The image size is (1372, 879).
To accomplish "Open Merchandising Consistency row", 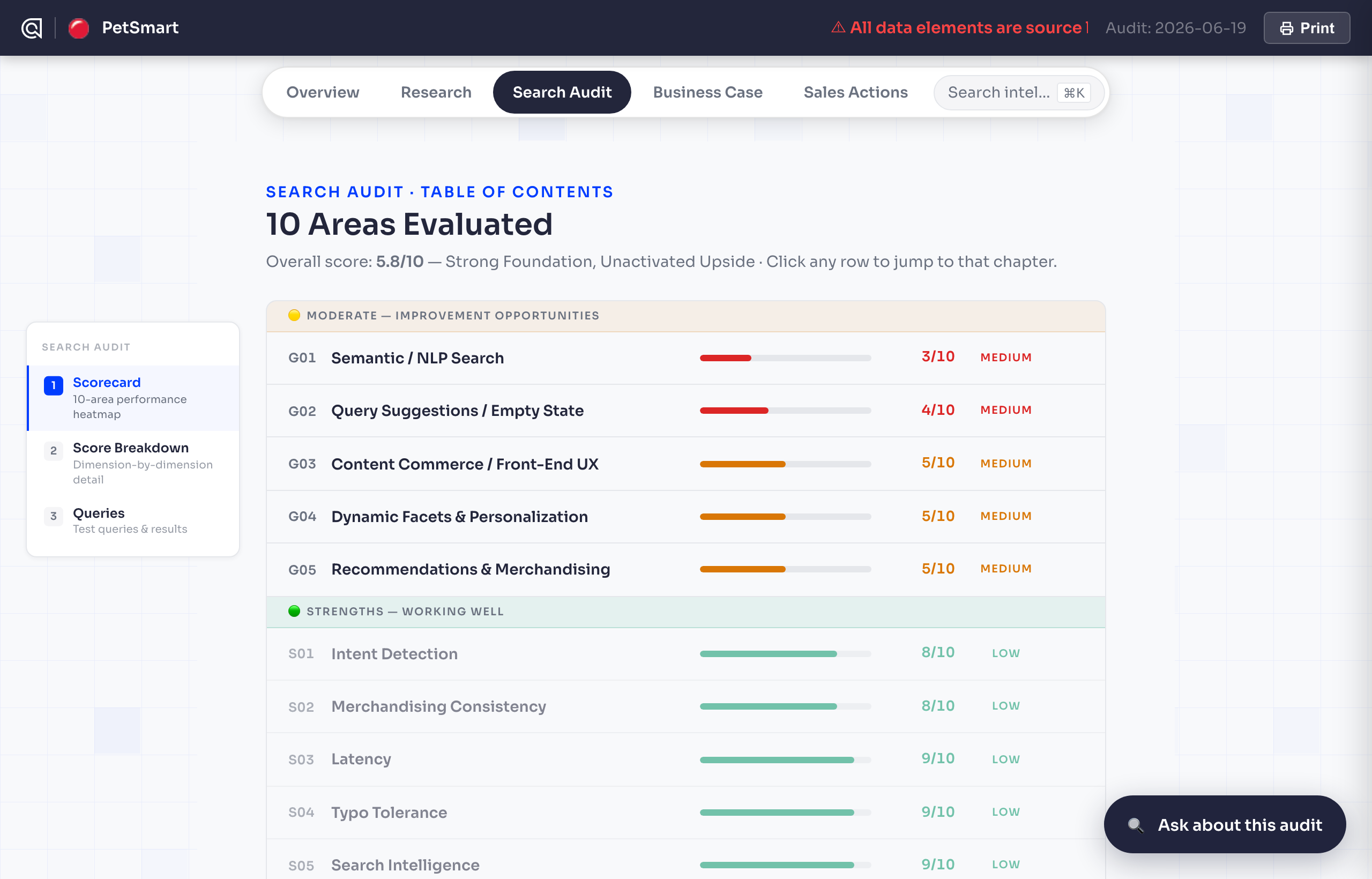I will (x=685, y=706).
